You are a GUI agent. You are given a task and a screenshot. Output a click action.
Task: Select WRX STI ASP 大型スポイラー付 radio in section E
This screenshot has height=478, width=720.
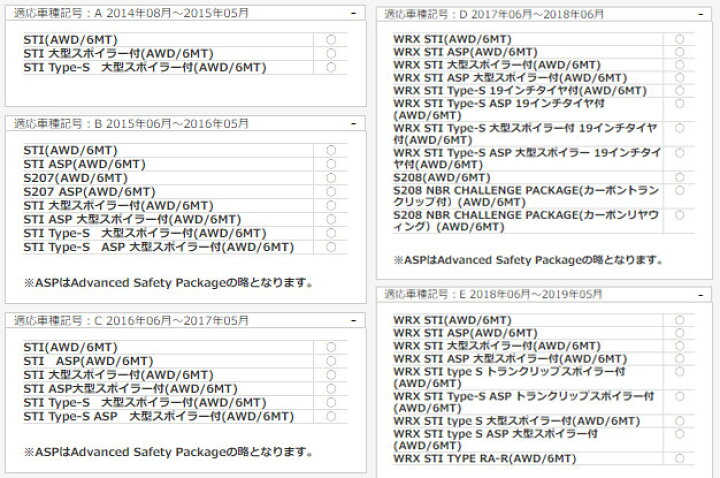[680, 359]
